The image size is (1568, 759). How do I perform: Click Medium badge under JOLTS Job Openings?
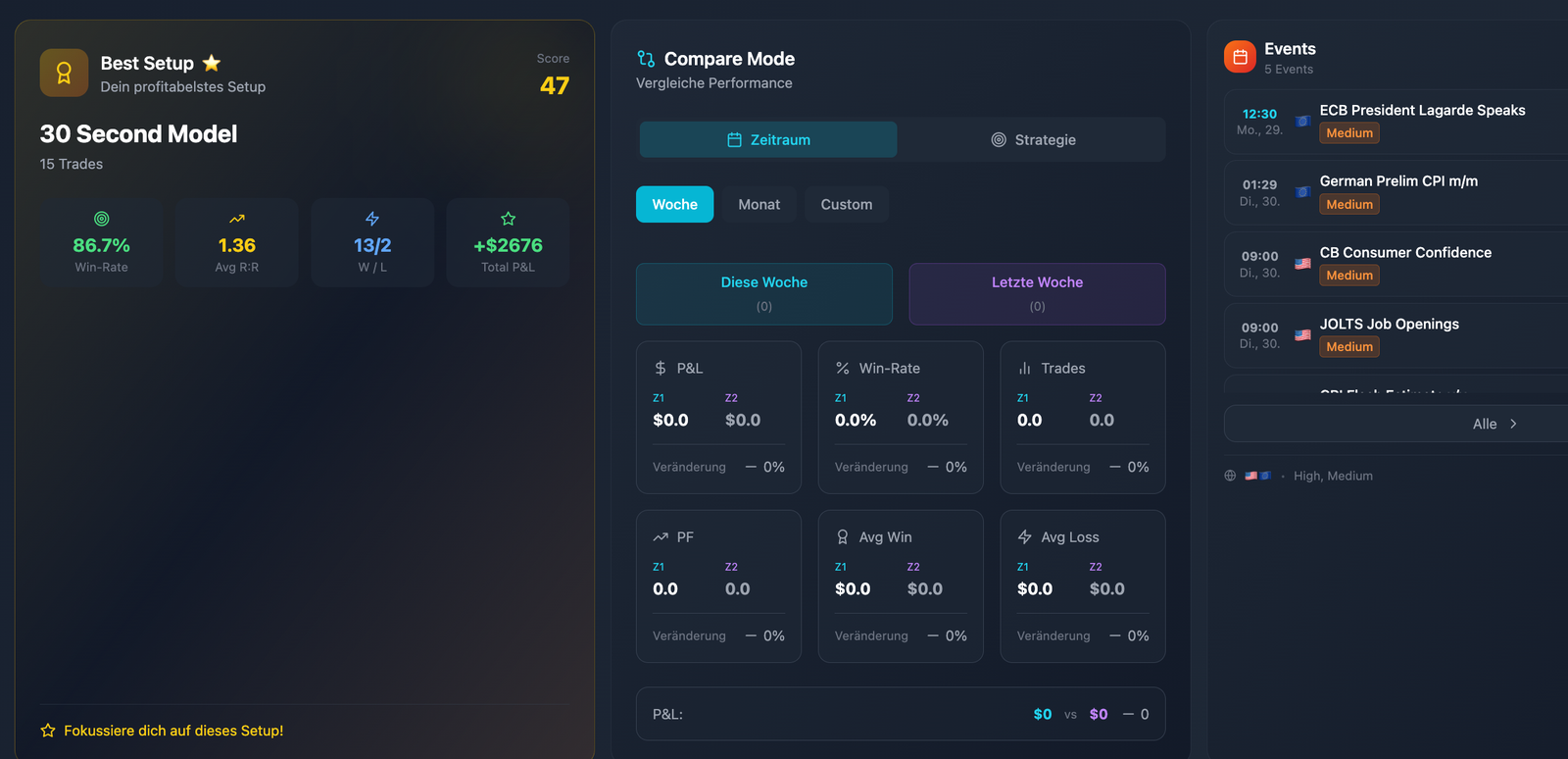pyautogui.click(x=1349, y=347)
